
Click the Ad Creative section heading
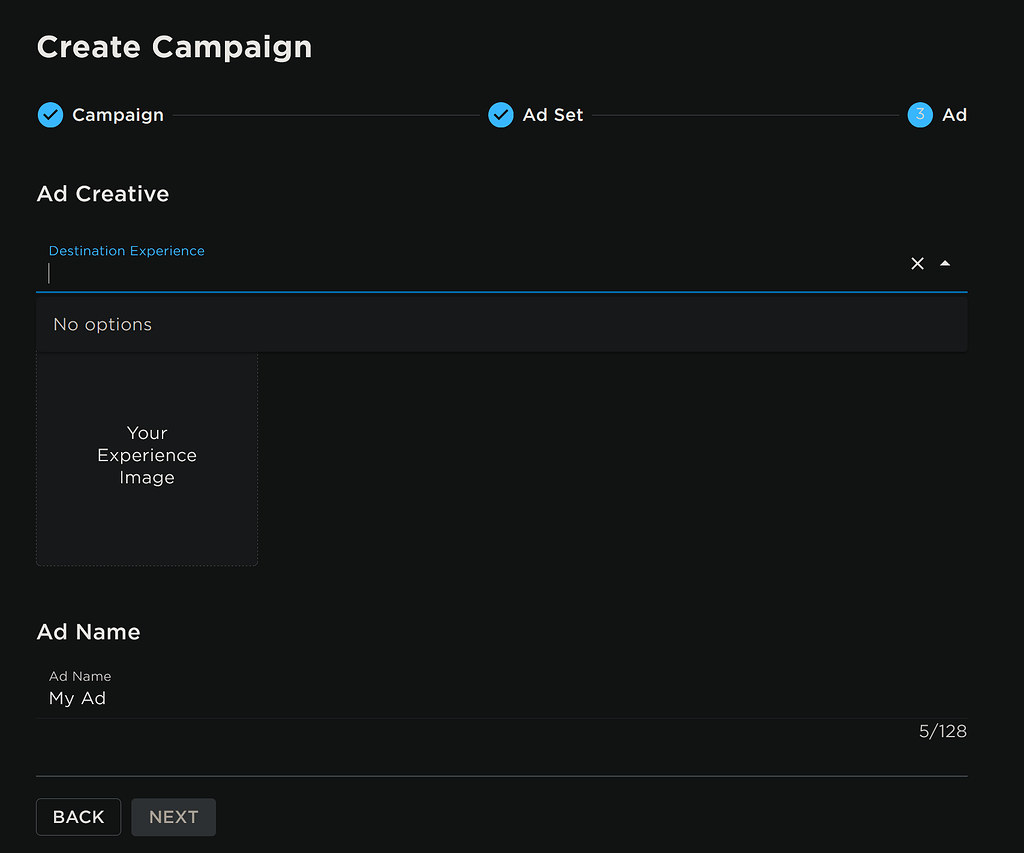tap(102, 194)
